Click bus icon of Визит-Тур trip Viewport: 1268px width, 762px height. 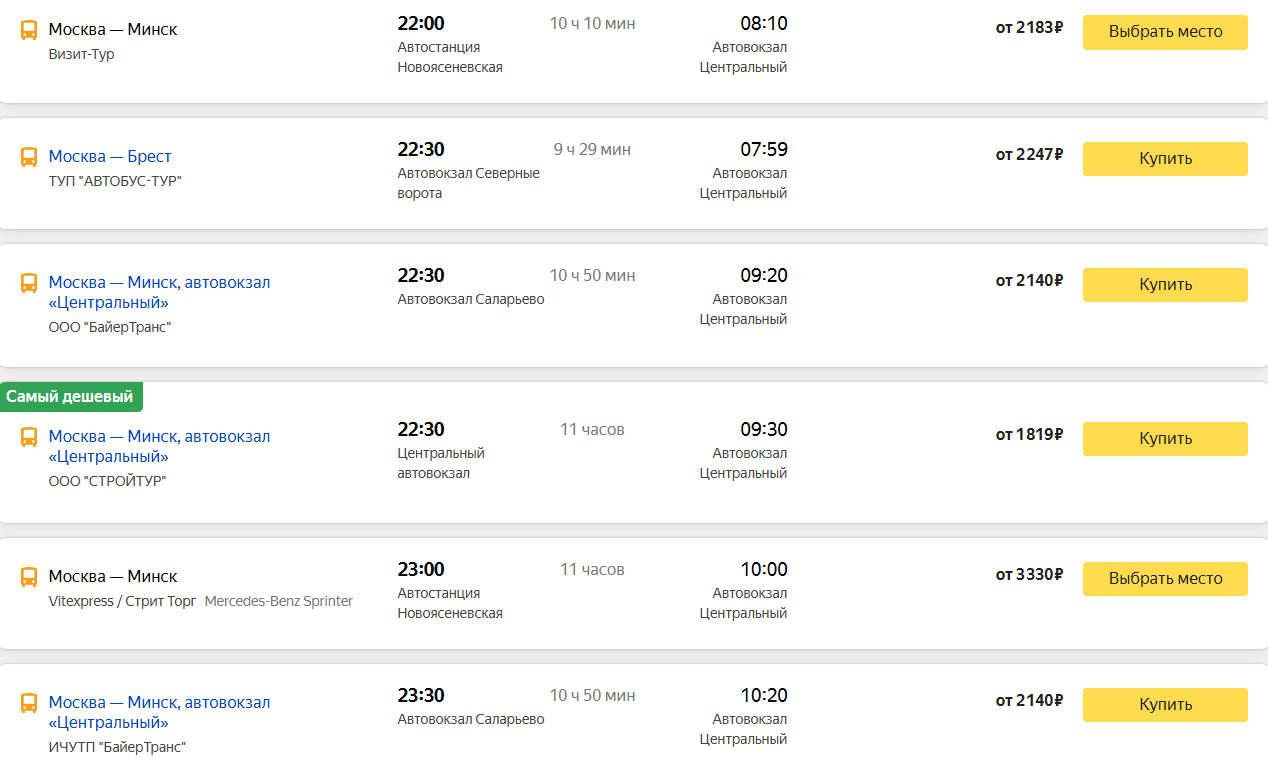pos(29,30)
